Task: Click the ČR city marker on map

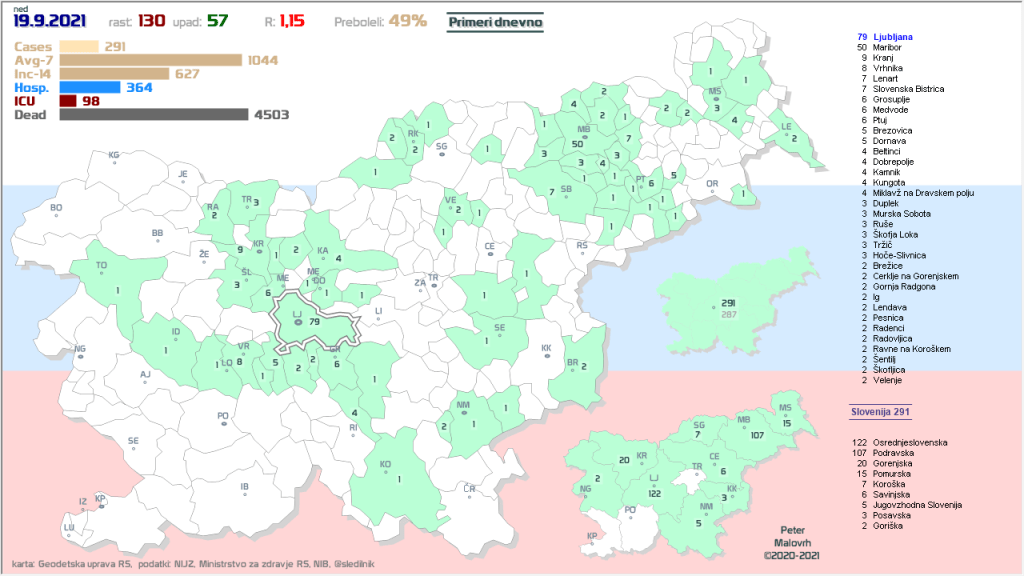Action: pyautogui.click(x=469, y=491)
